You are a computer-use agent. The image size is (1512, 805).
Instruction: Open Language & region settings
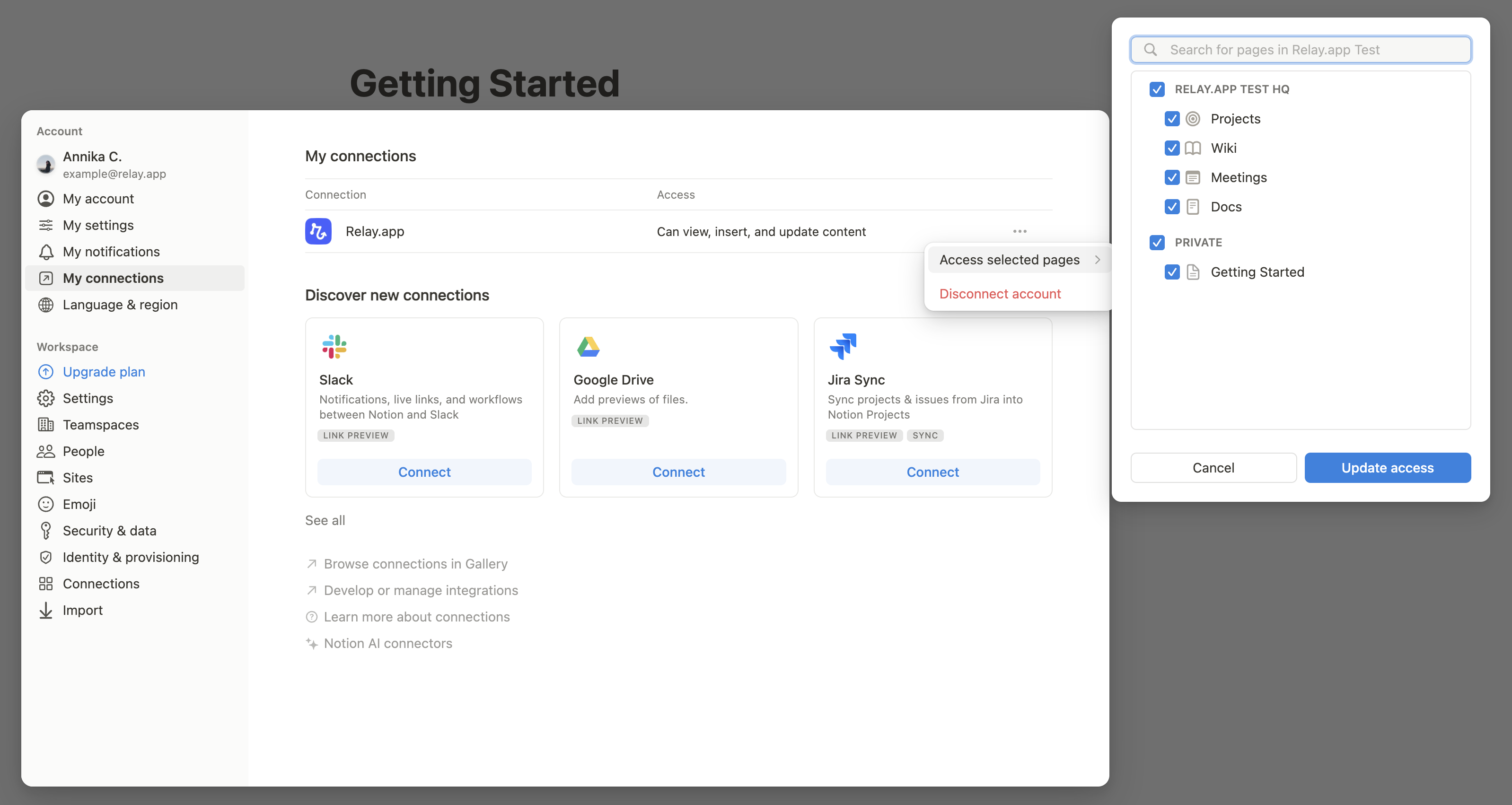(x=120, y=305)
